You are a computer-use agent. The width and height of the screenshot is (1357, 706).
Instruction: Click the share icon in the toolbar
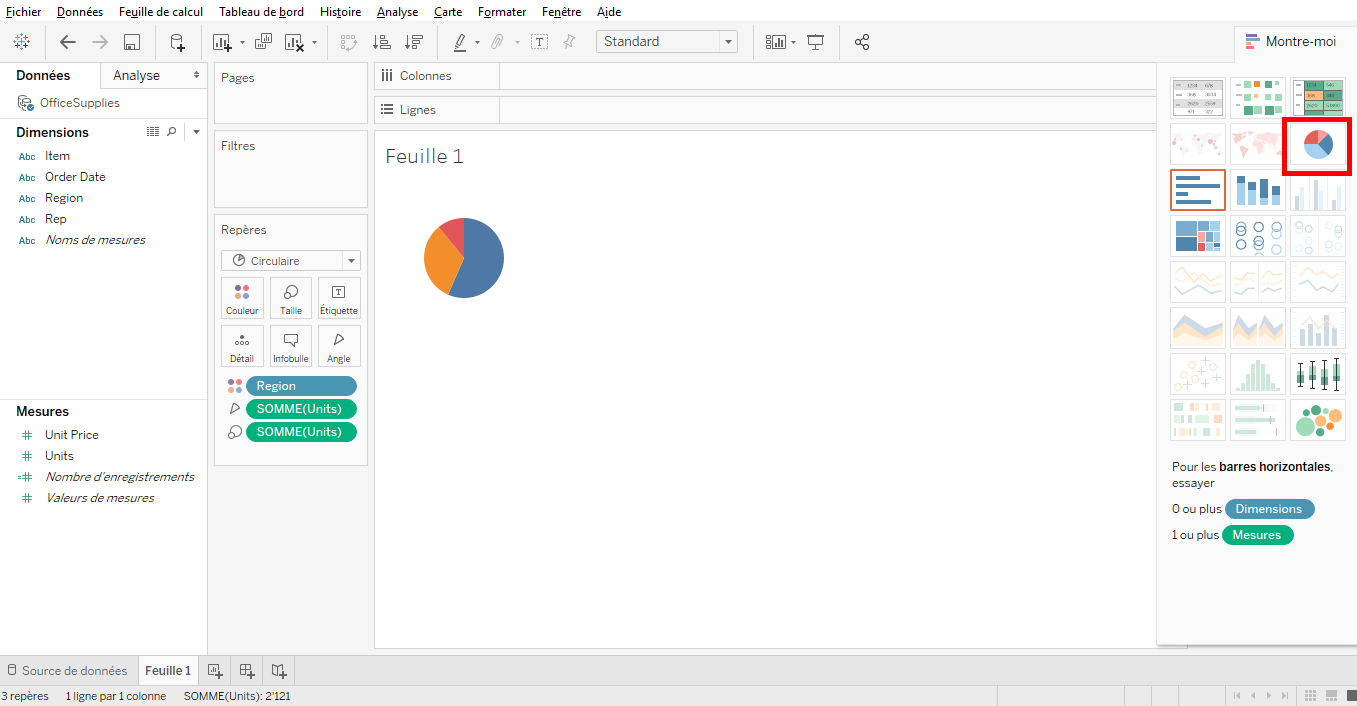pos(862,41)
